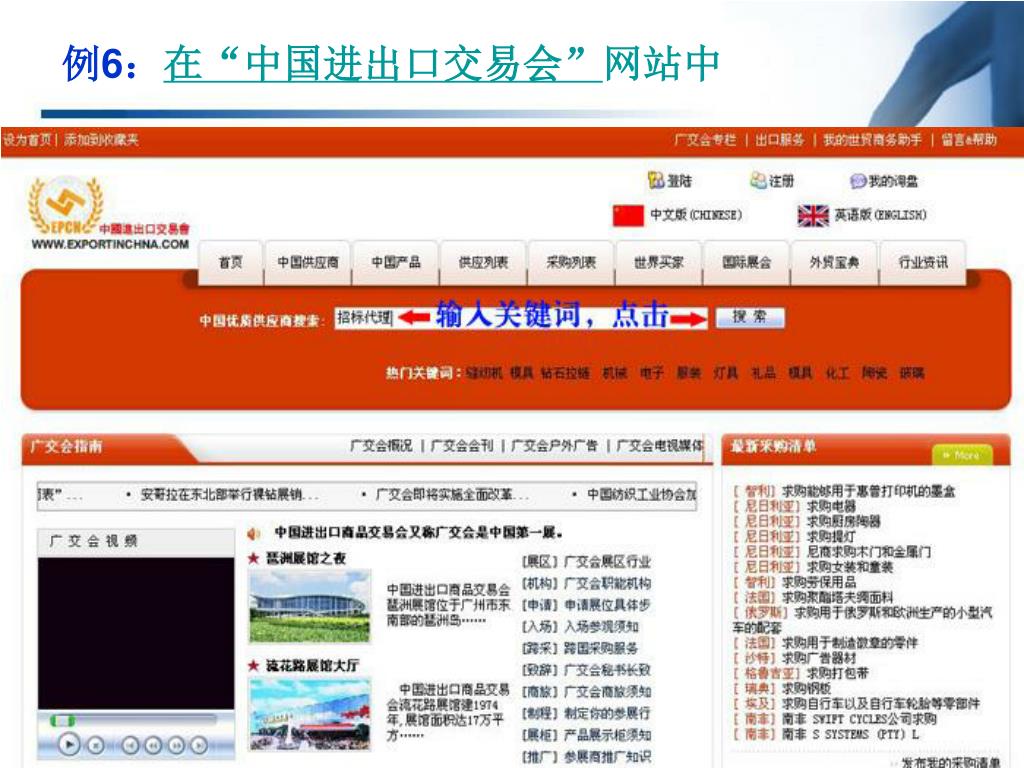1024x768 pixels.
Task: Open 广交会概况 link
Action: [381, 445]
